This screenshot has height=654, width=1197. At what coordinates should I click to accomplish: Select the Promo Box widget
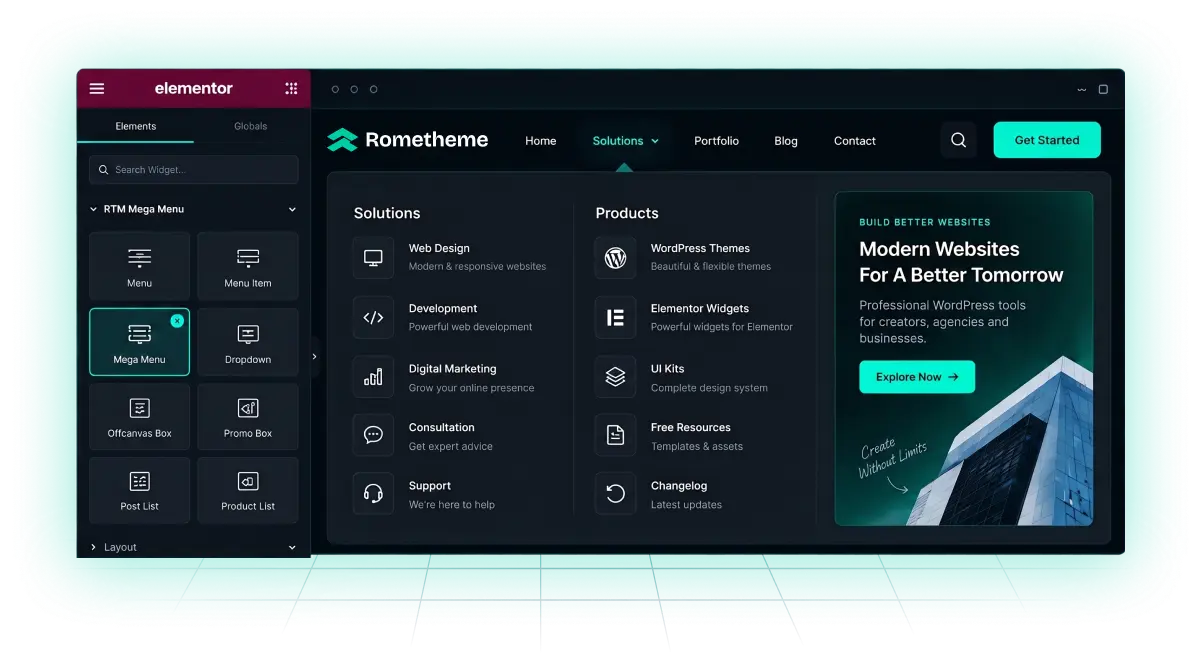pyautogui.click(x=247, y=417)
